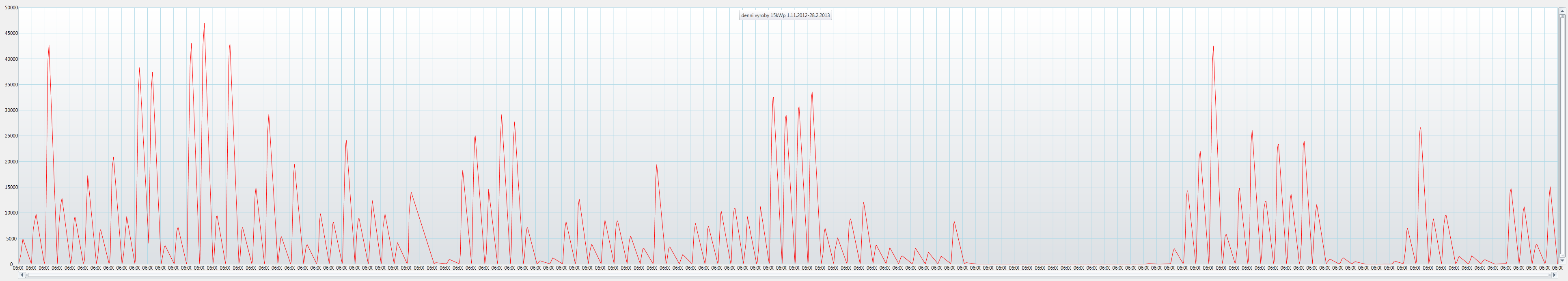Viewport: 1568px width, 281px height.
Task: Click the vertical scrollbar down arrow
Action: (x=1562, y=260)
